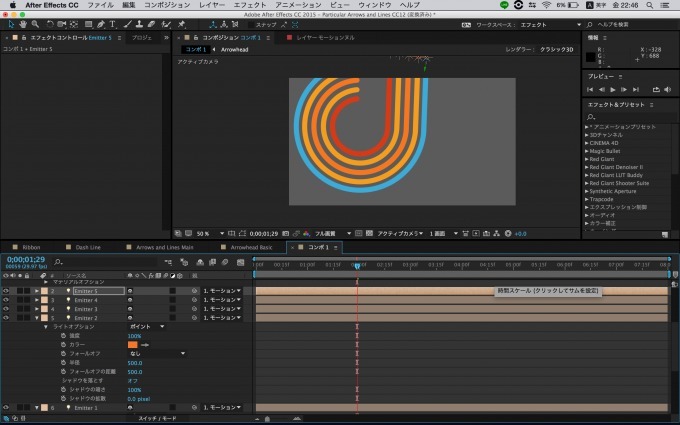Select the Type (T) tool
The width and height of the screenshot is (680, 425).
point(112,23)
